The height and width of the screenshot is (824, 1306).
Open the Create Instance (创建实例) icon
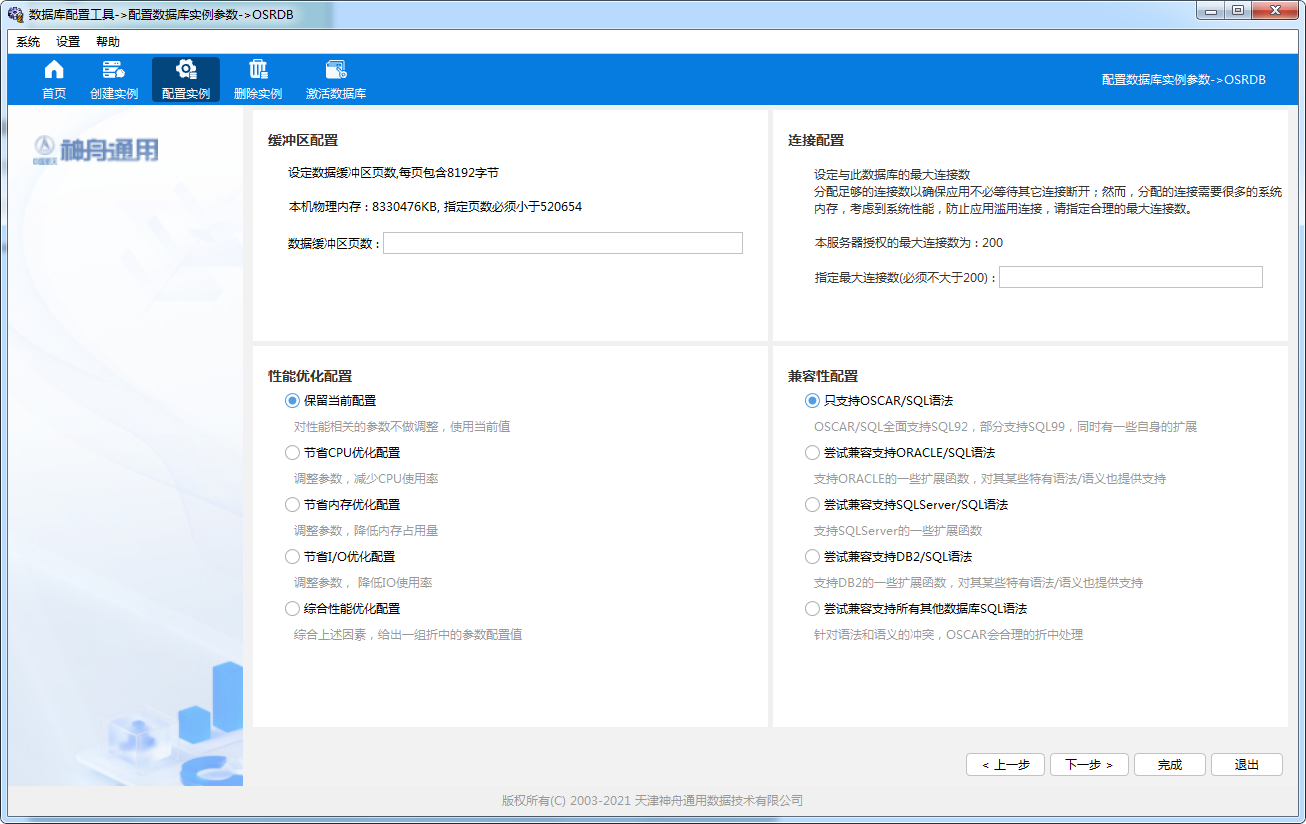(x=114, y=70)
